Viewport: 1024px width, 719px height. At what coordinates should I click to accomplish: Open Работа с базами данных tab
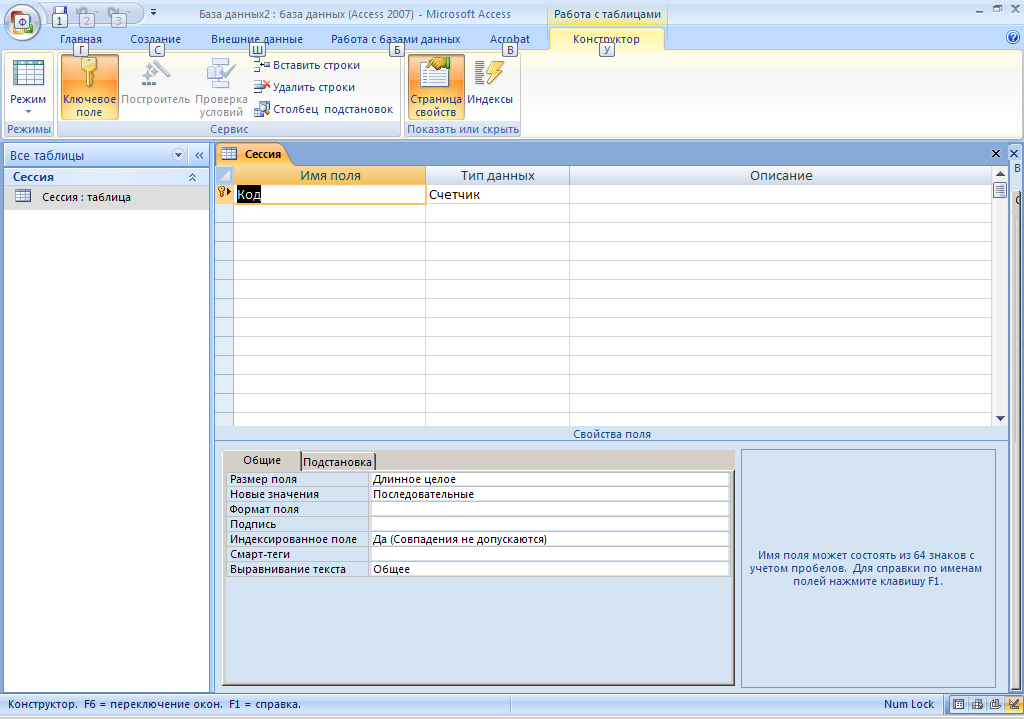click(395, 39)
